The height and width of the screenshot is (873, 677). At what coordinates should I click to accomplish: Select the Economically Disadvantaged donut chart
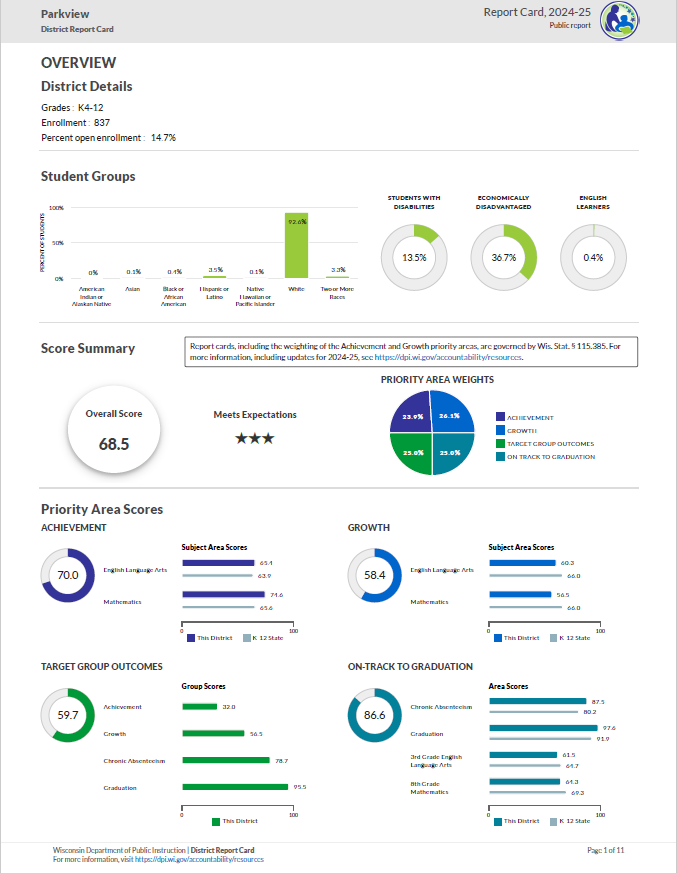[x=504, y=257]
